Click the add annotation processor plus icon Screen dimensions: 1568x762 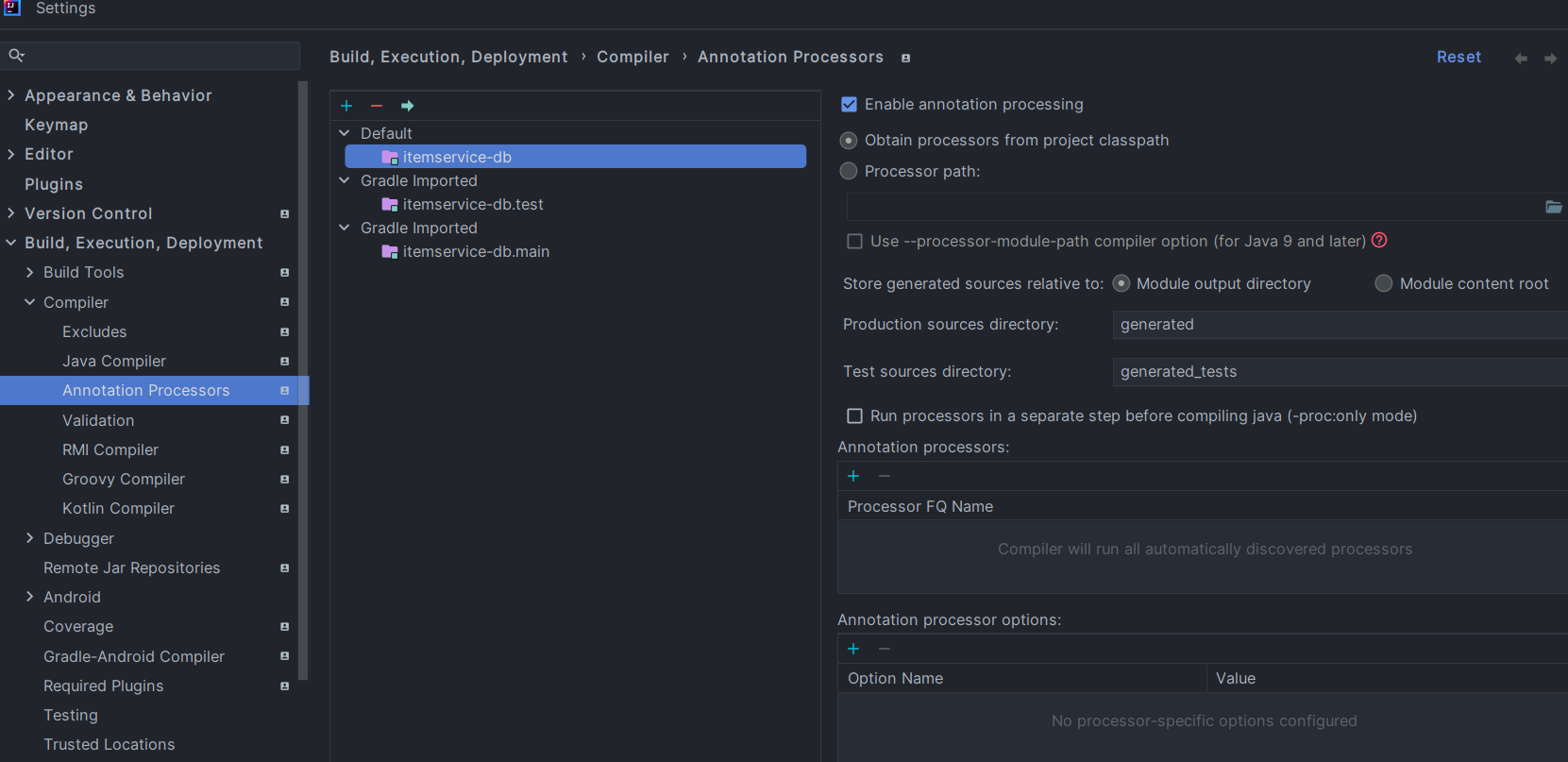(x=853, y=476)
